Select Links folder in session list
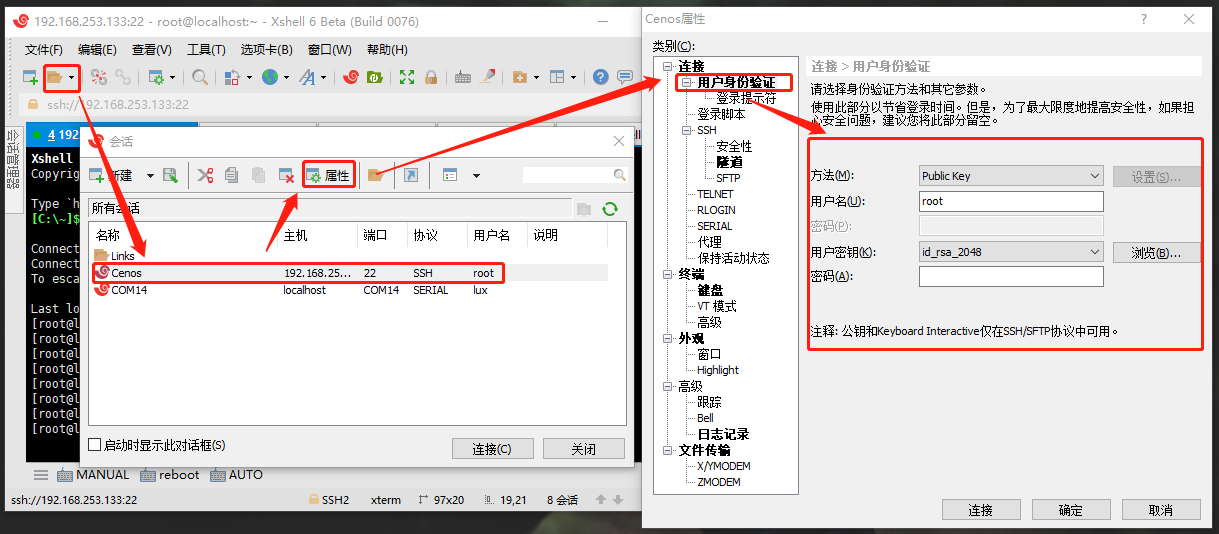The image size is (1219, 534). coord(115,256)
